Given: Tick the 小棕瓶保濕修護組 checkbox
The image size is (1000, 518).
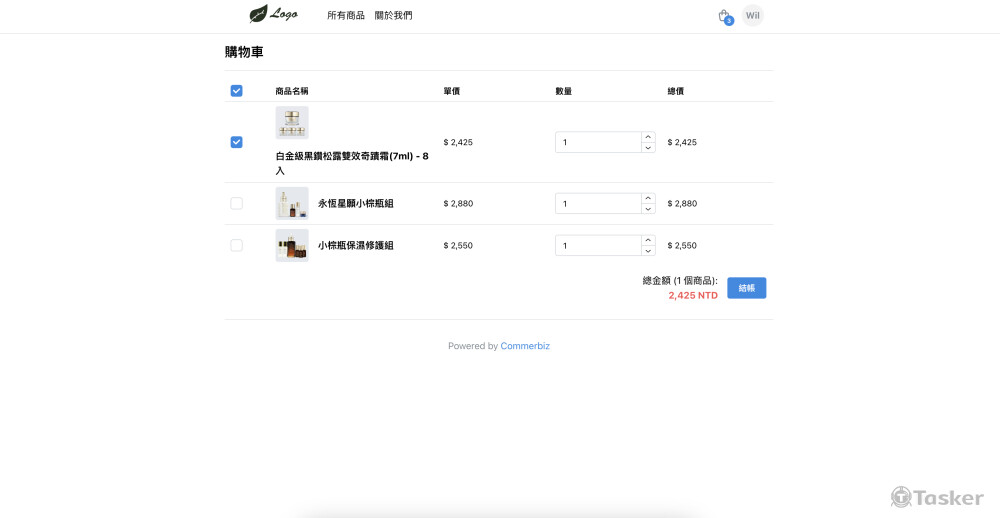Looking at the screenshot, I should 236,245.
